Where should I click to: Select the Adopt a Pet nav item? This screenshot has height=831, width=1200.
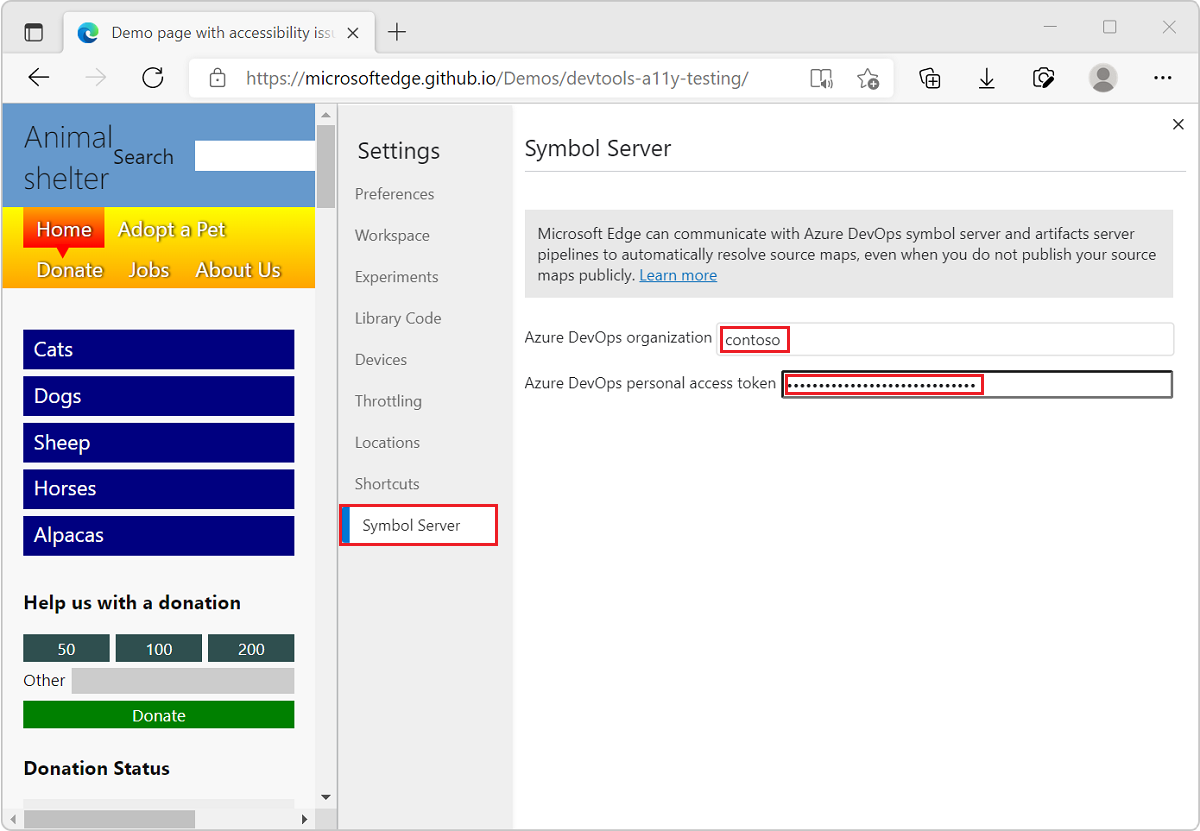pyautogui.click(x=171, y=229)
